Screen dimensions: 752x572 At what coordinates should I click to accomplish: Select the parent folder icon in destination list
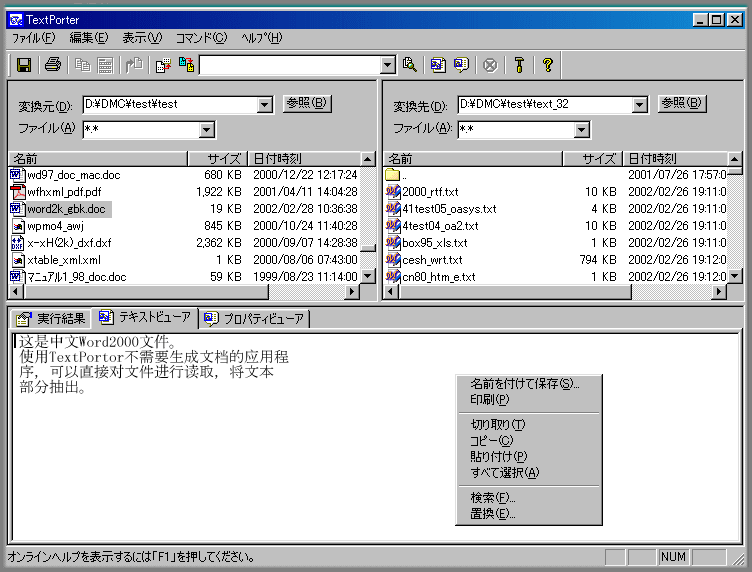pos(393,175)
